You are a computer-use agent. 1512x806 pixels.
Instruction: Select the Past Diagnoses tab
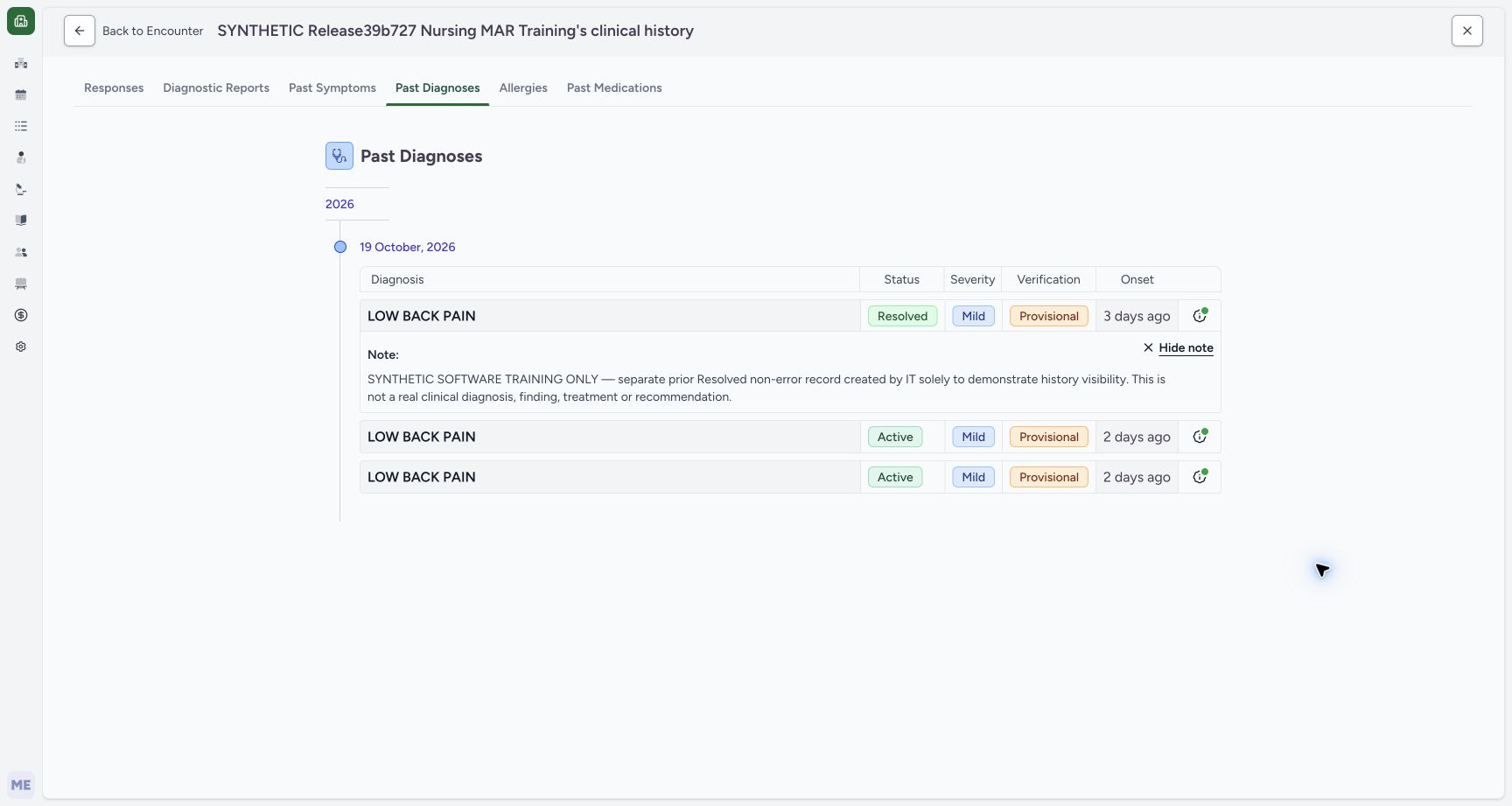(x=437, y=88)
